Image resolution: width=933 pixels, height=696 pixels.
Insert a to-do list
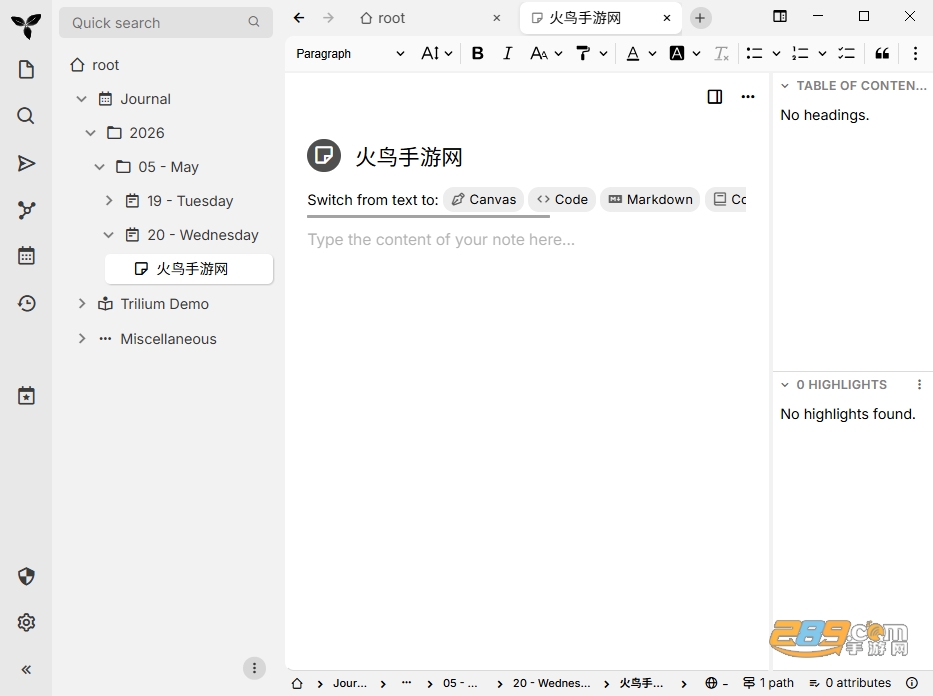846,54
